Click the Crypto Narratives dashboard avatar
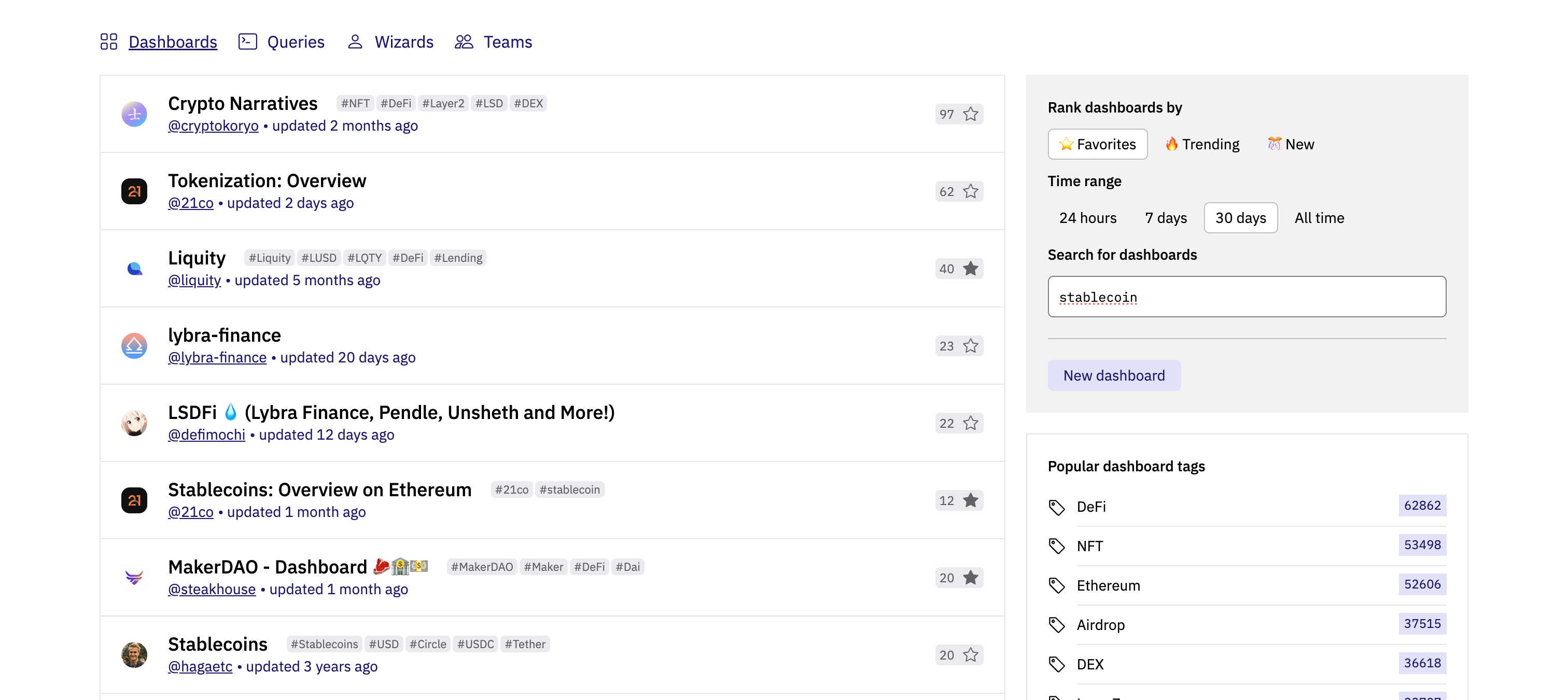1568x700 pixels. click(x=134, y=114)
